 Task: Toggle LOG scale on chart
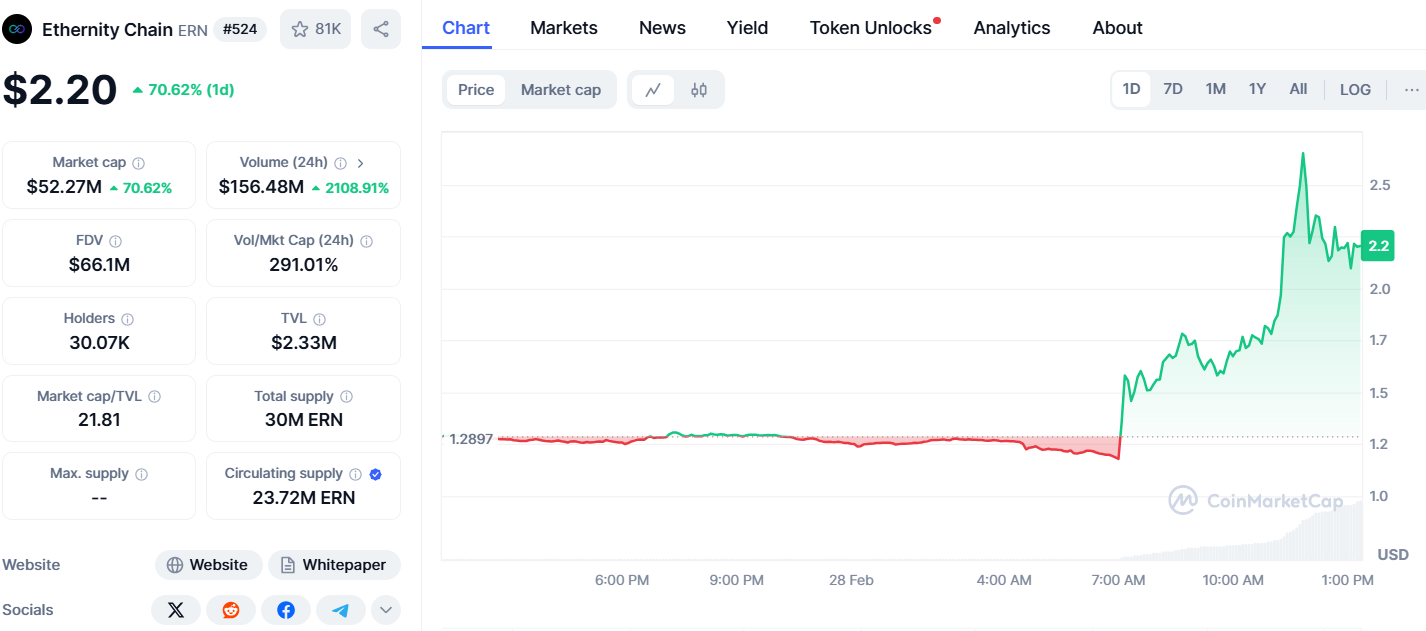click(x=1355, y=89)
